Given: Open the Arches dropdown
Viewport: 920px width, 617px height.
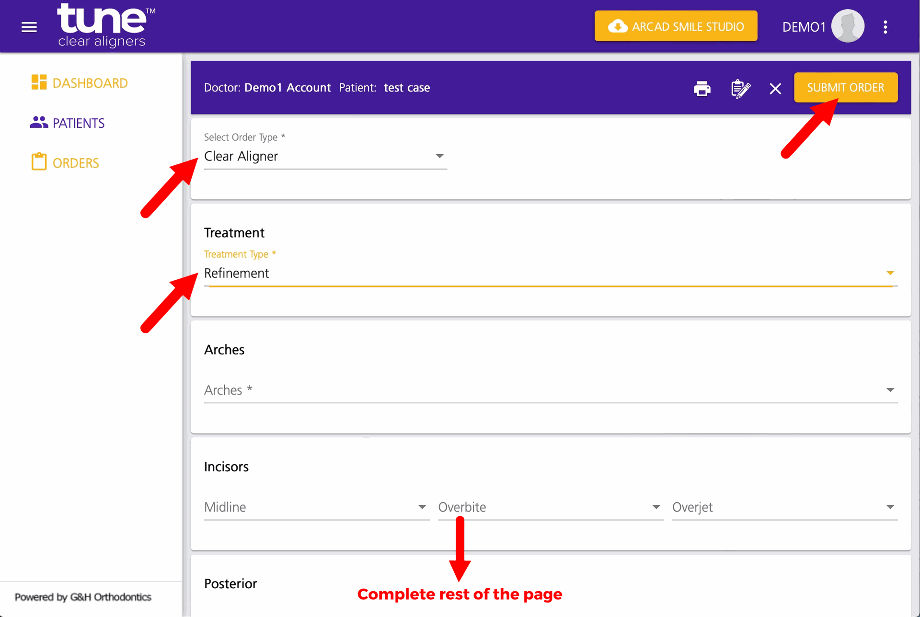Looking at the screenshot, I should click(550, 390).
